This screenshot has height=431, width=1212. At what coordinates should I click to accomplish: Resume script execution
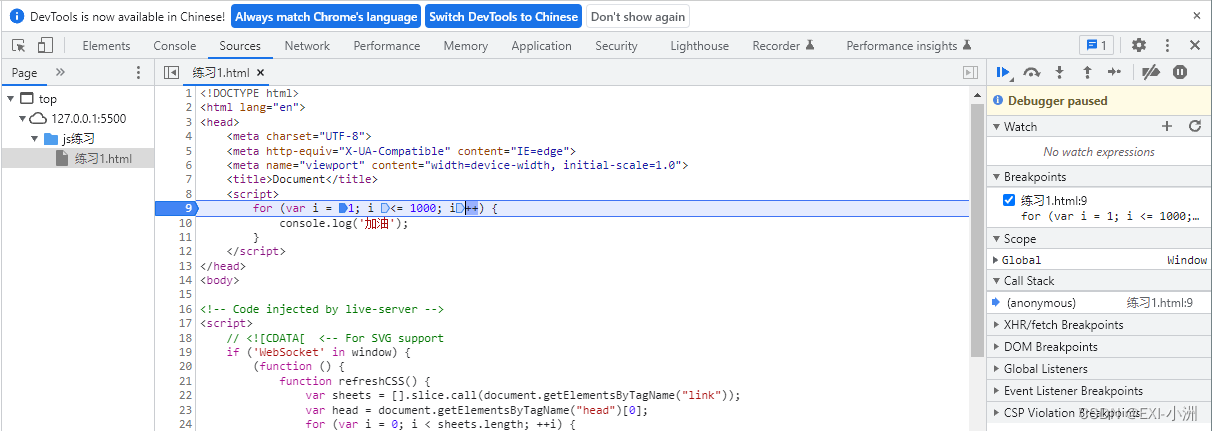(1004, 72)
